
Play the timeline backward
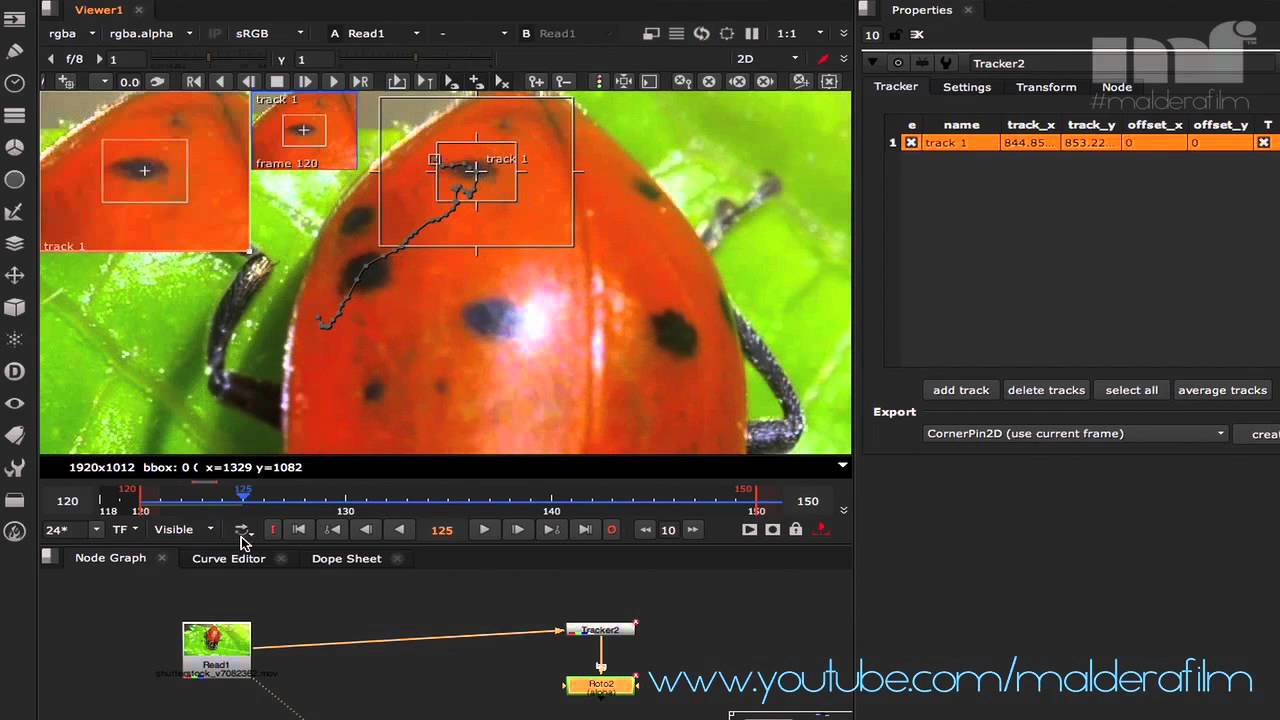399,530
